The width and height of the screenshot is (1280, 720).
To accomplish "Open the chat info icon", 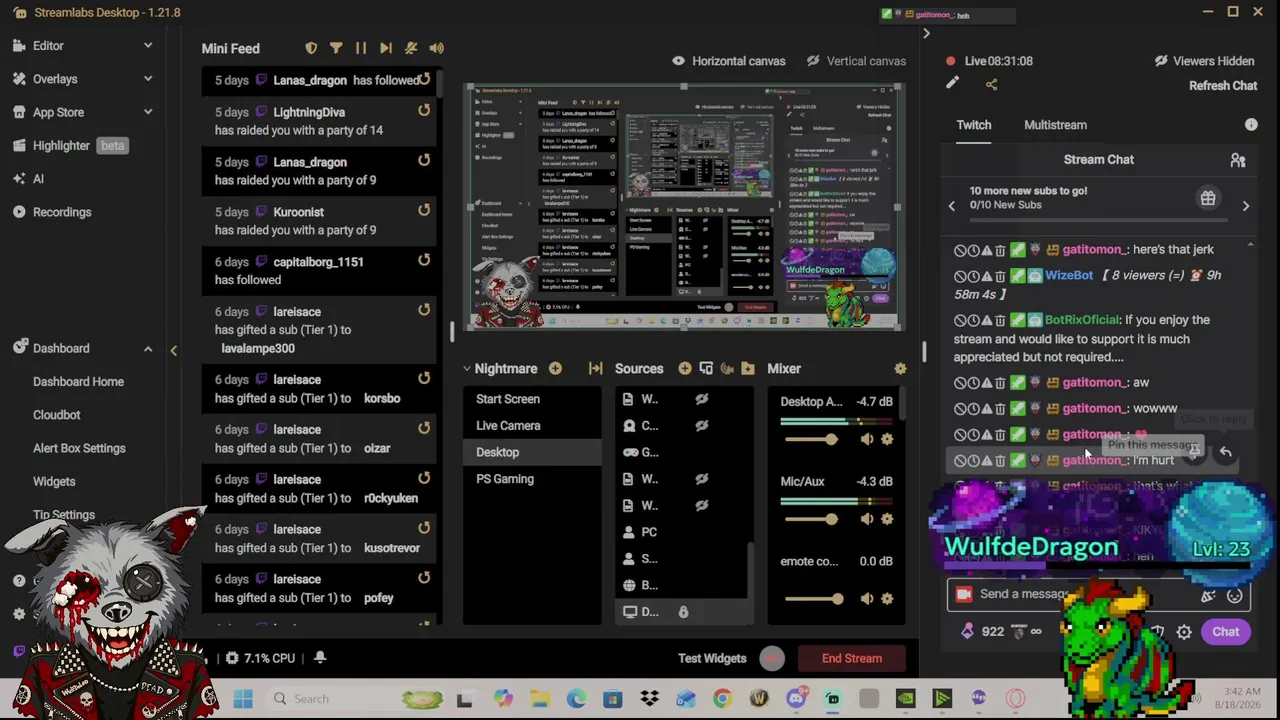I will click(x=1251, y=125).
